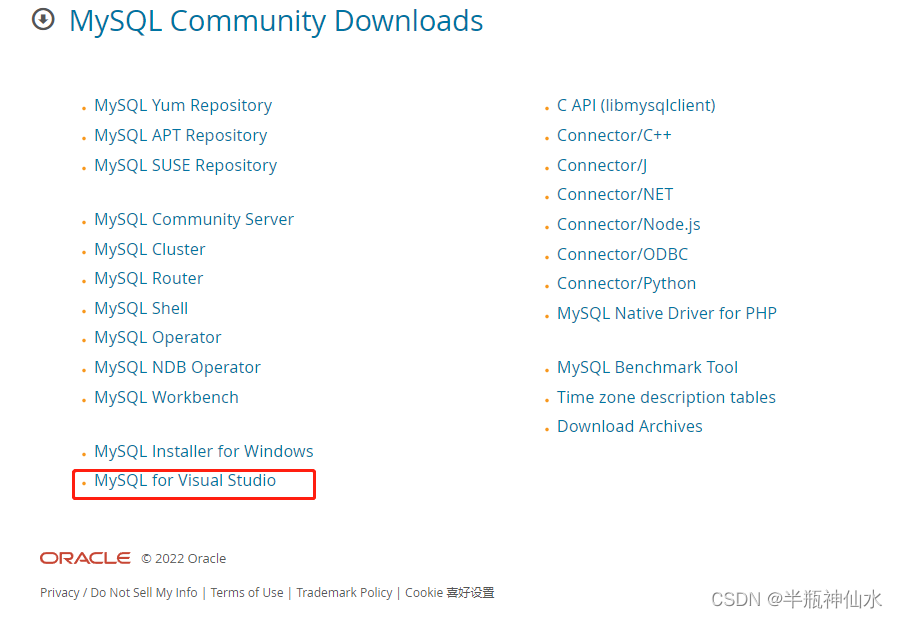The image size is (898, 618).
Task: Select MySQL for Visual Studio link
Action: tap(185, 481)
